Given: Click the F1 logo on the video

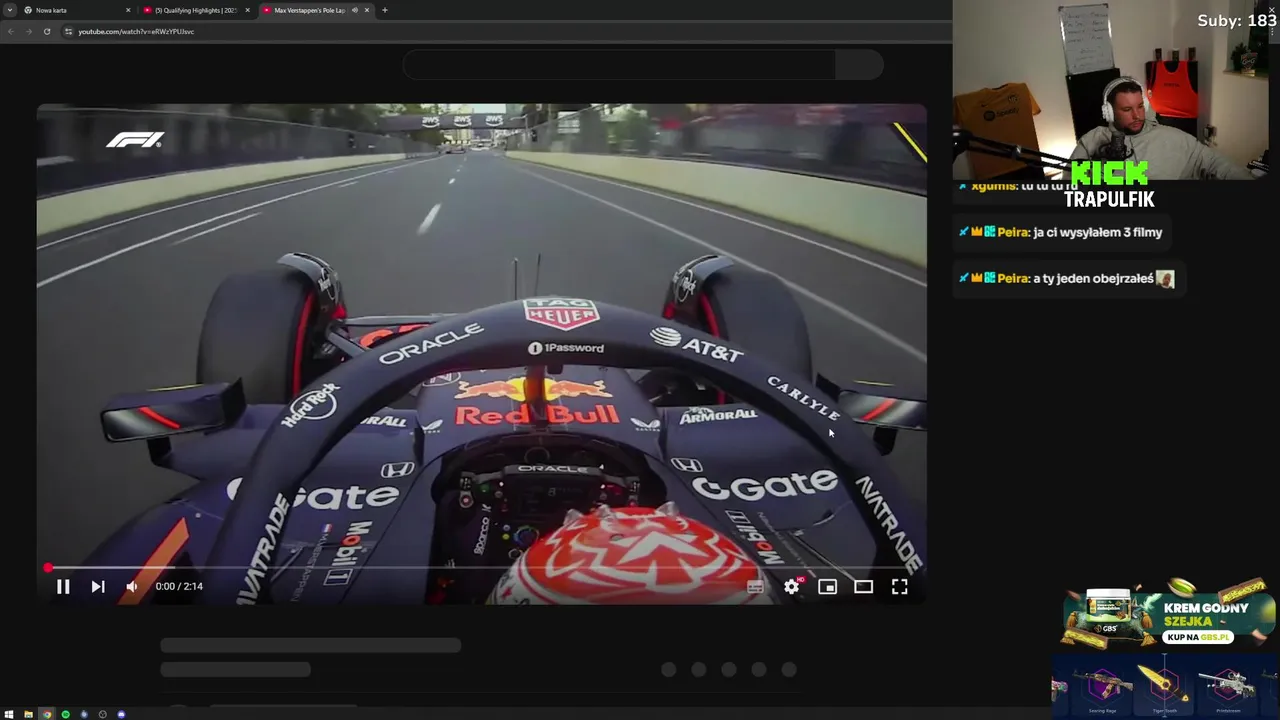Looking at the screenshot, I should click(x=135, y=140).
